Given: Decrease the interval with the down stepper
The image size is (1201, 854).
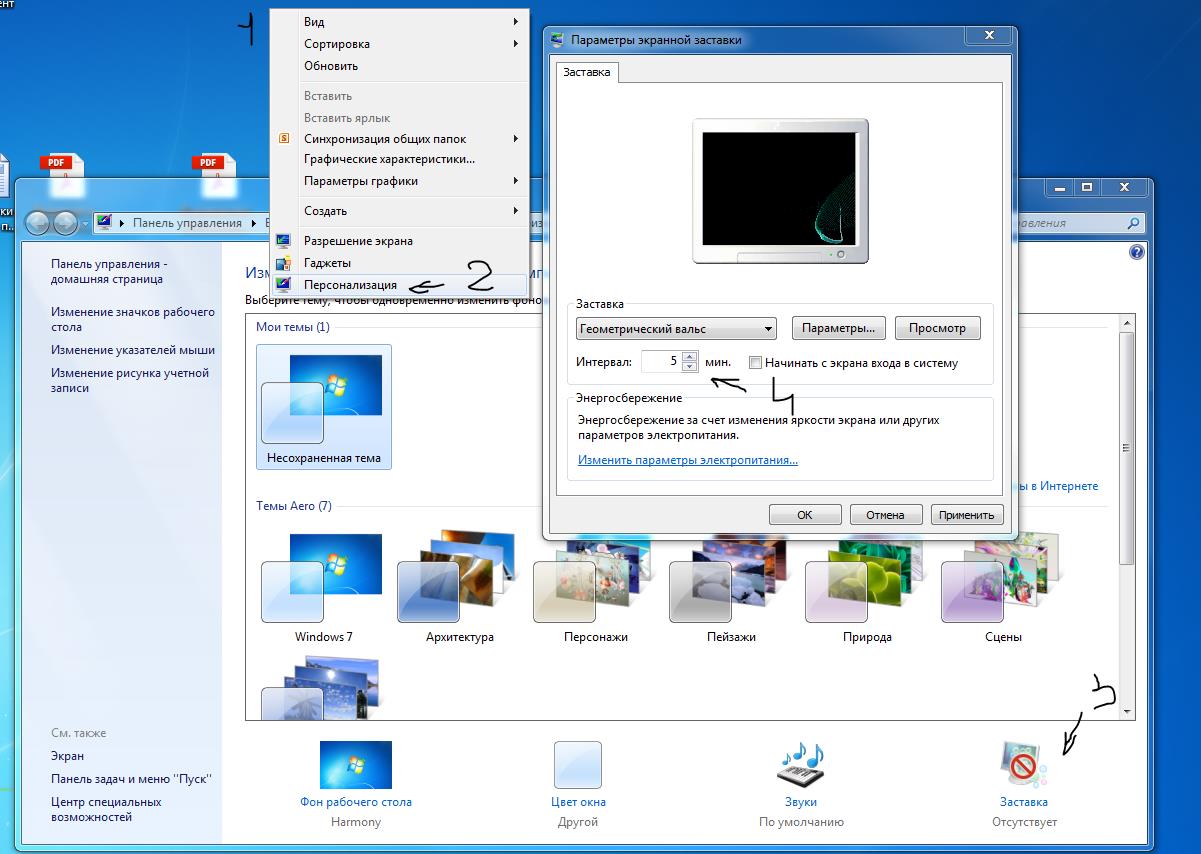Looking at the screenshot, I should tap(689, 367).
